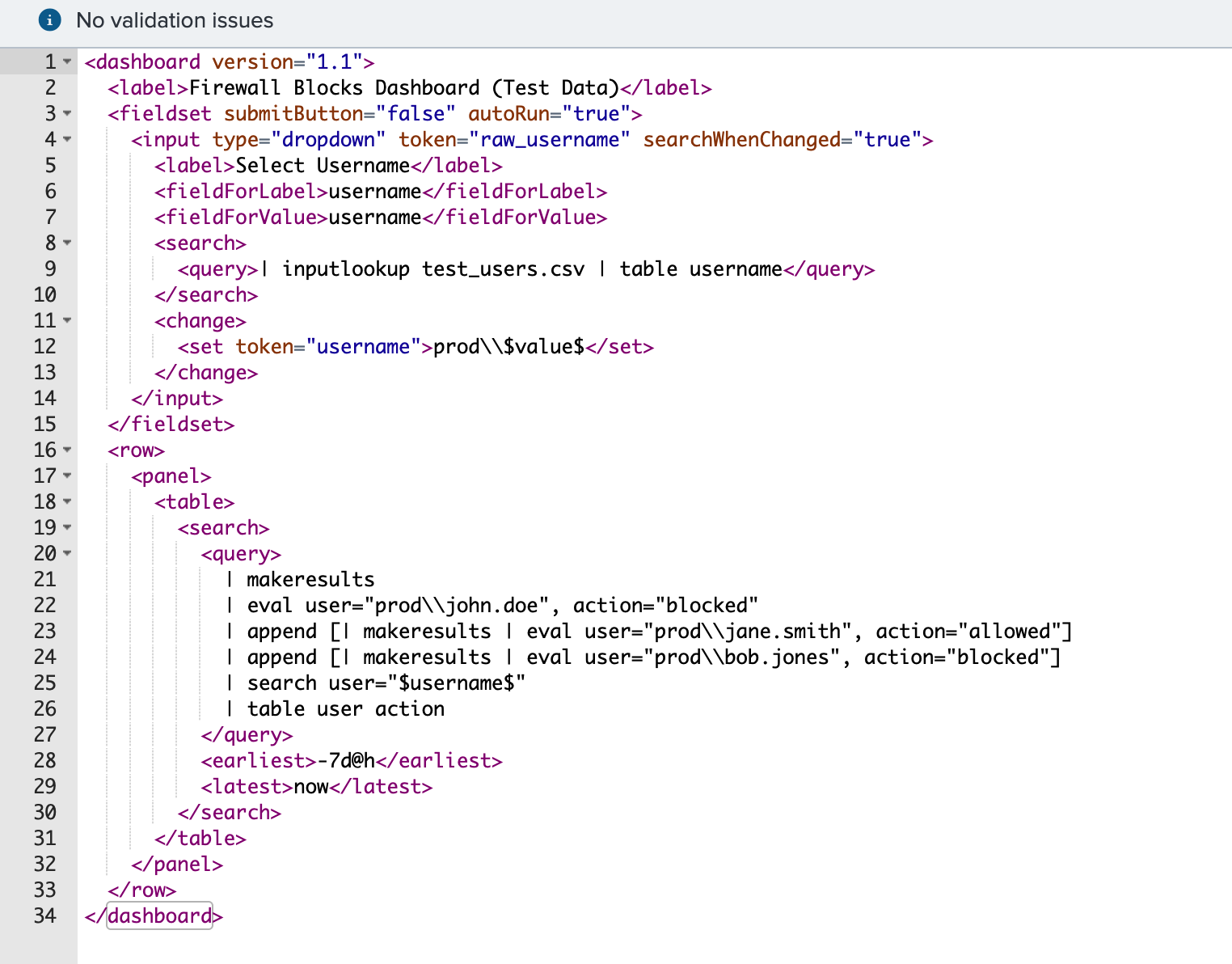This screenshot has width=1232, height=964.
Task: Collapse the table element on line 18
Action: 65,502
